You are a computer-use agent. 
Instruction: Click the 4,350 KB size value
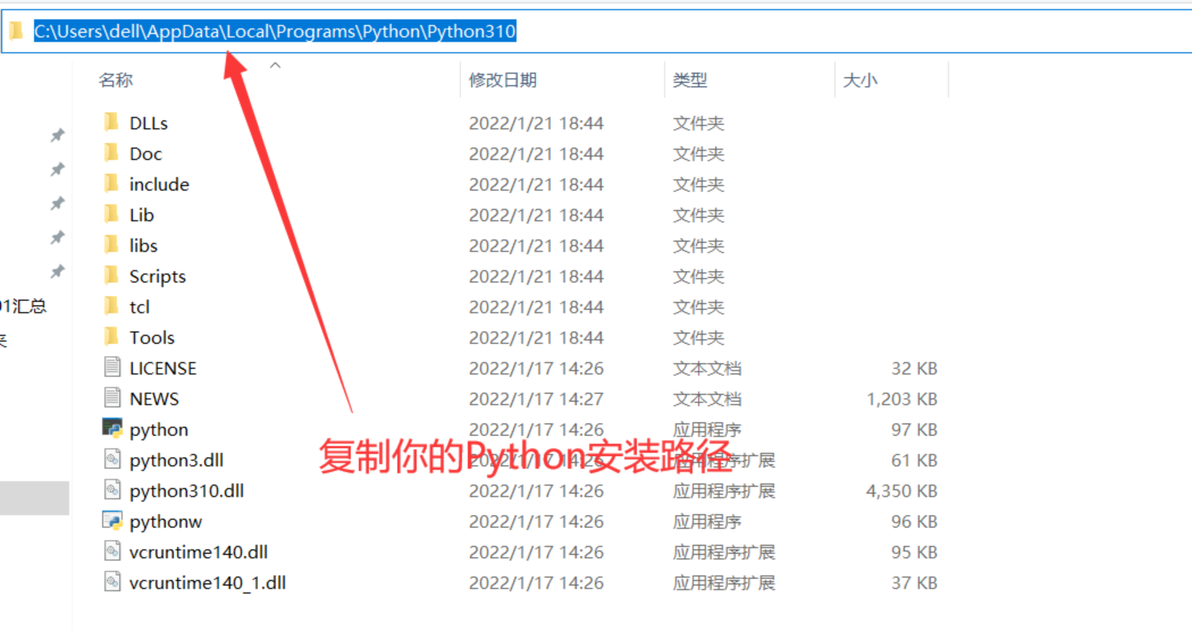pos(901,491)
